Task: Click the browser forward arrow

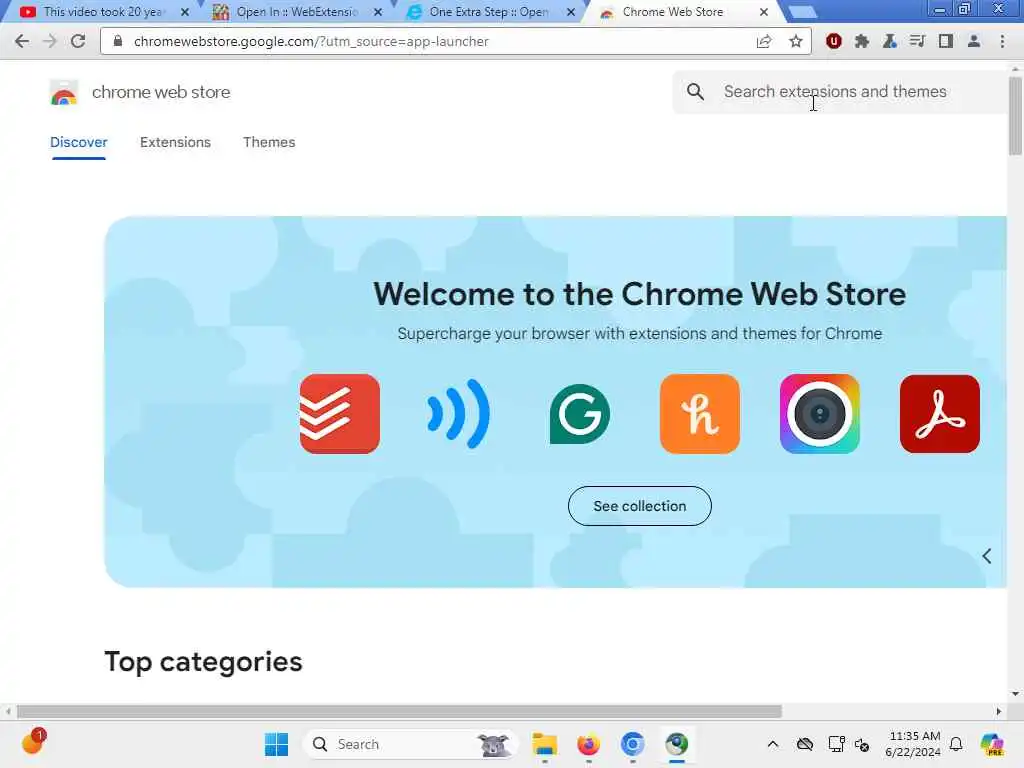Action: [x=50, y=41]
